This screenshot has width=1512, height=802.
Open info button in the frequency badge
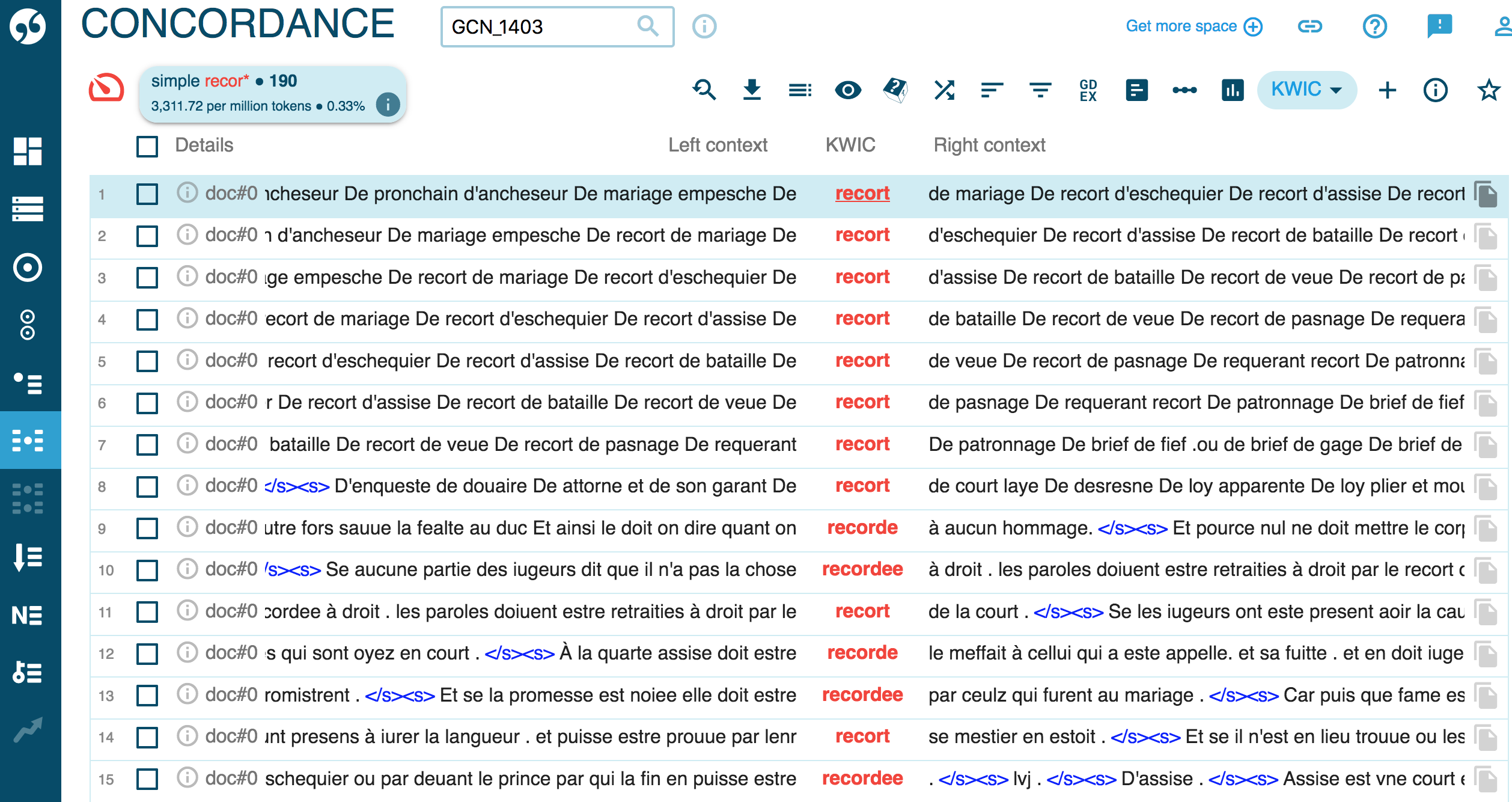coord(388,105)
